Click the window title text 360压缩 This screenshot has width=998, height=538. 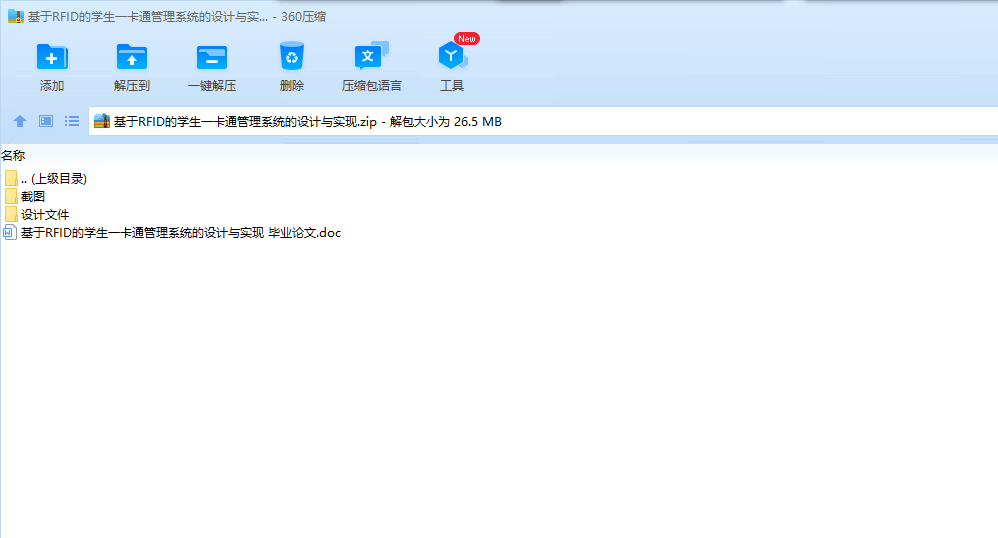coord(304,17)
